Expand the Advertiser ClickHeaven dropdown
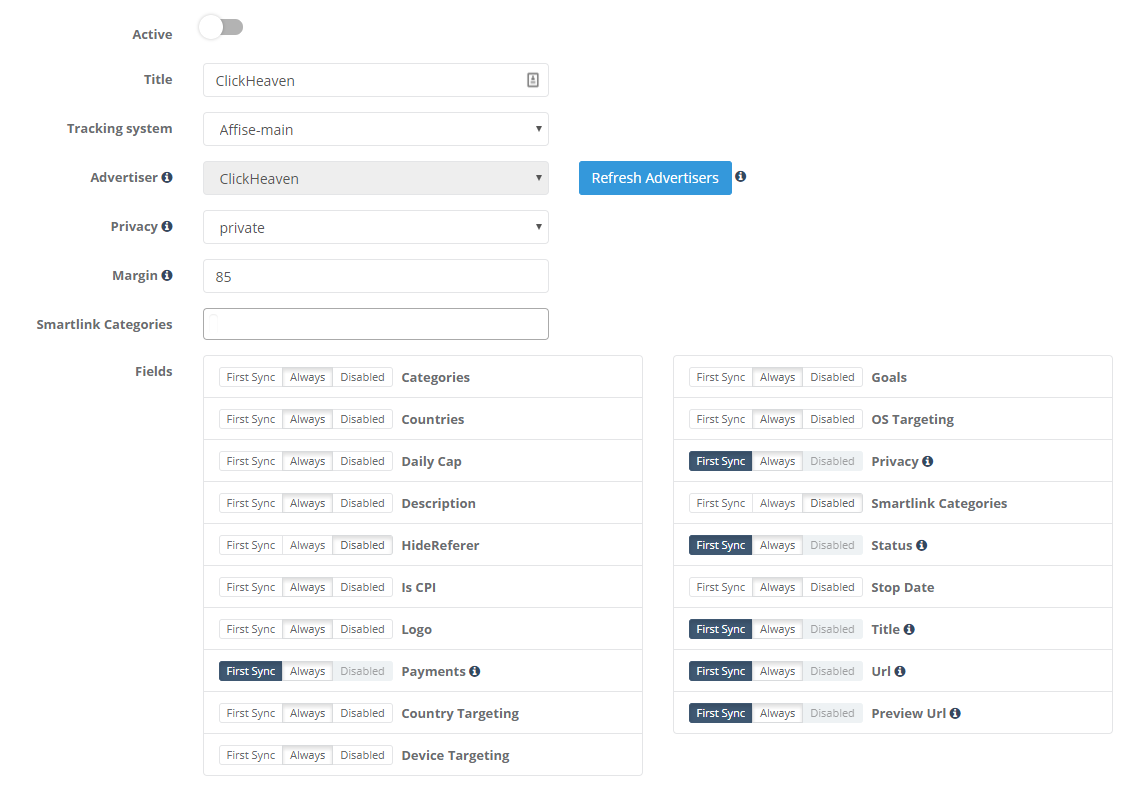1124x790 pixels. coord(376,178)
